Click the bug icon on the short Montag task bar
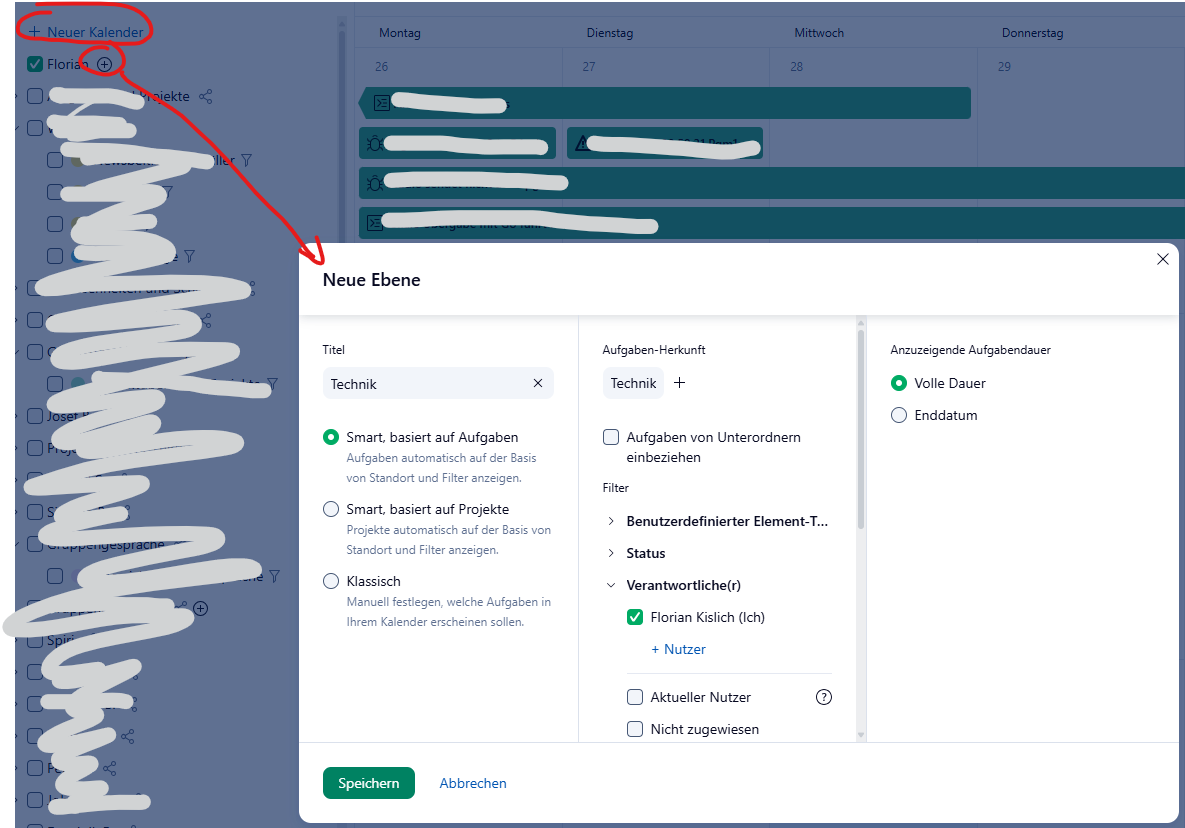This screenshot has height=828, width=1185. tap(374, 143)
